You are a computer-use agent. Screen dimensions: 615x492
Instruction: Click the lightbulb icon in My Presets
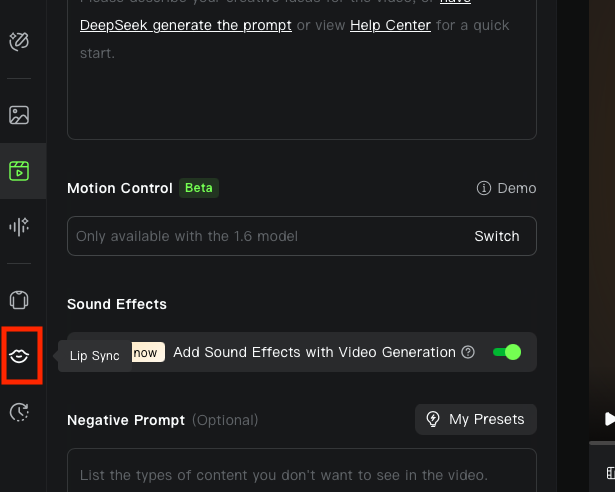point(433,419)
